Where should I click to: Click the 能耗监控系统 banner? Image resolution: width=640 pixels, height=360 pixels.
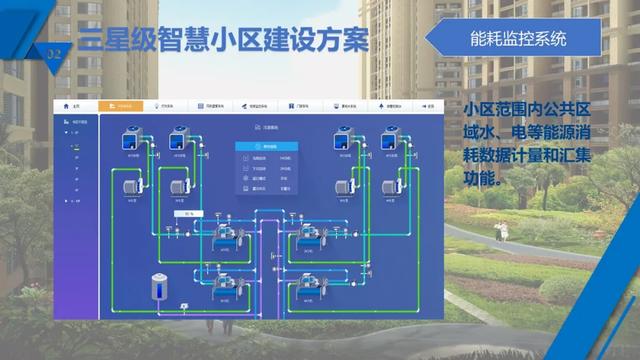pos(513,38)
